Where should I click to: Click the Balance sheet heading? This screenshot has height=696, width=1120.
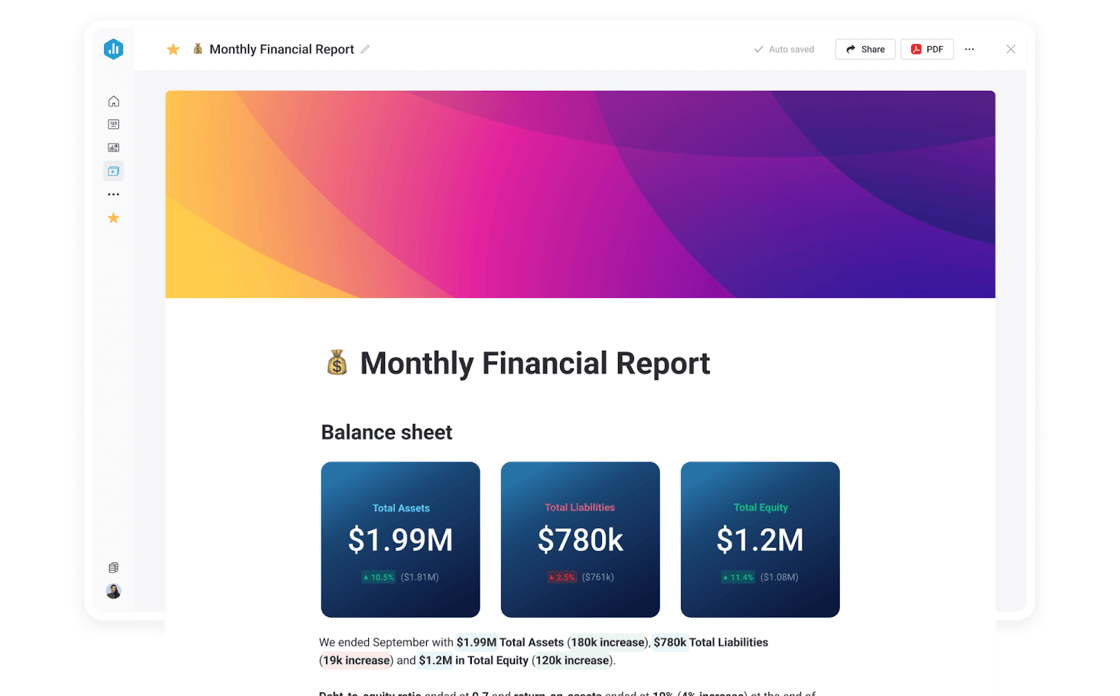coord(386,432)
